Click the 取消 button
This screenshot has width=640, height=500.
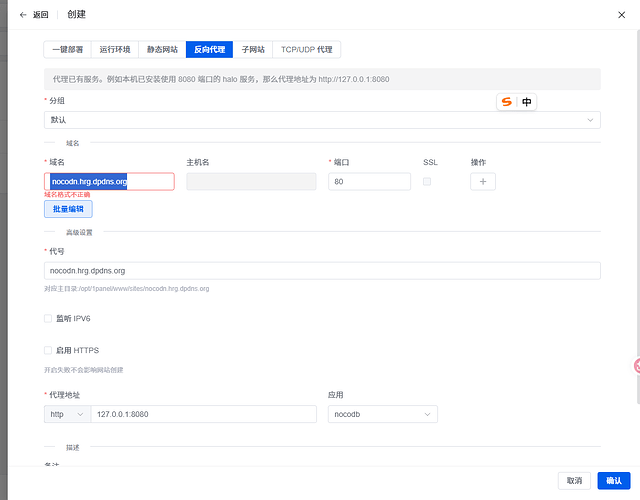[574, 481]
